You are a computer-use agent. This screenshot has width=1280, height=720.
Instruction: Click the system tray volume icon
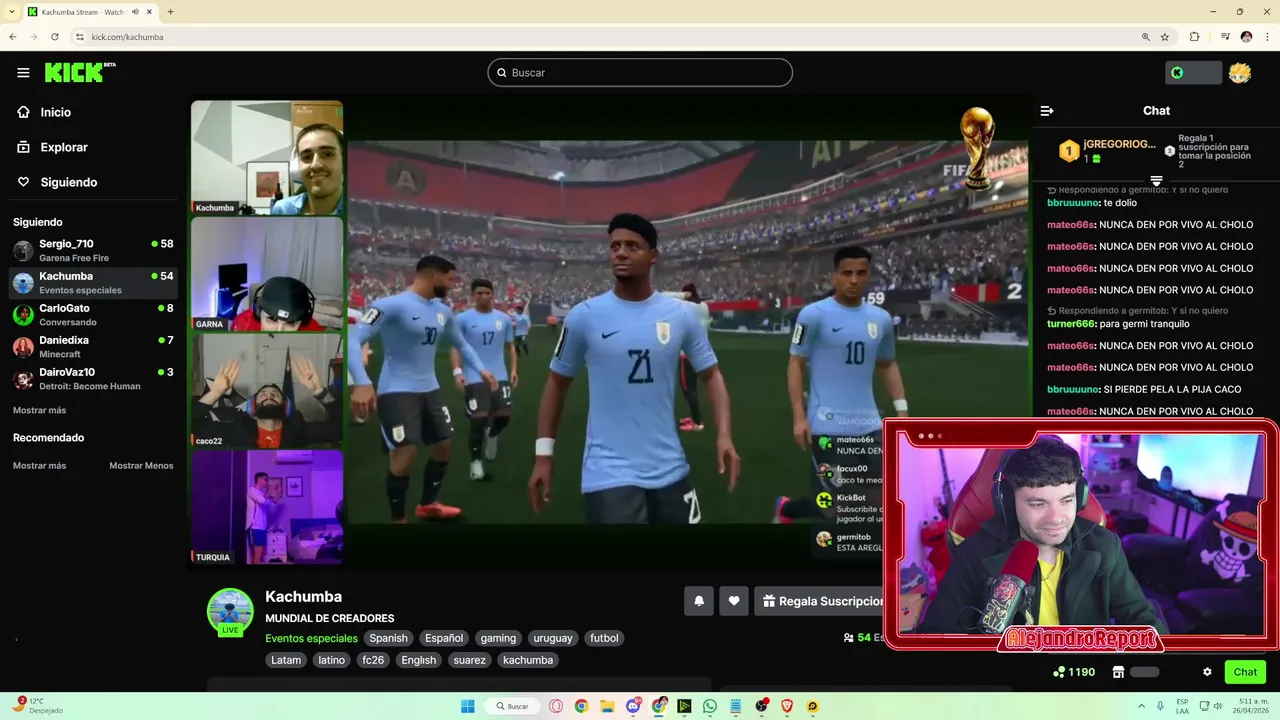[x=1219, y=706]
